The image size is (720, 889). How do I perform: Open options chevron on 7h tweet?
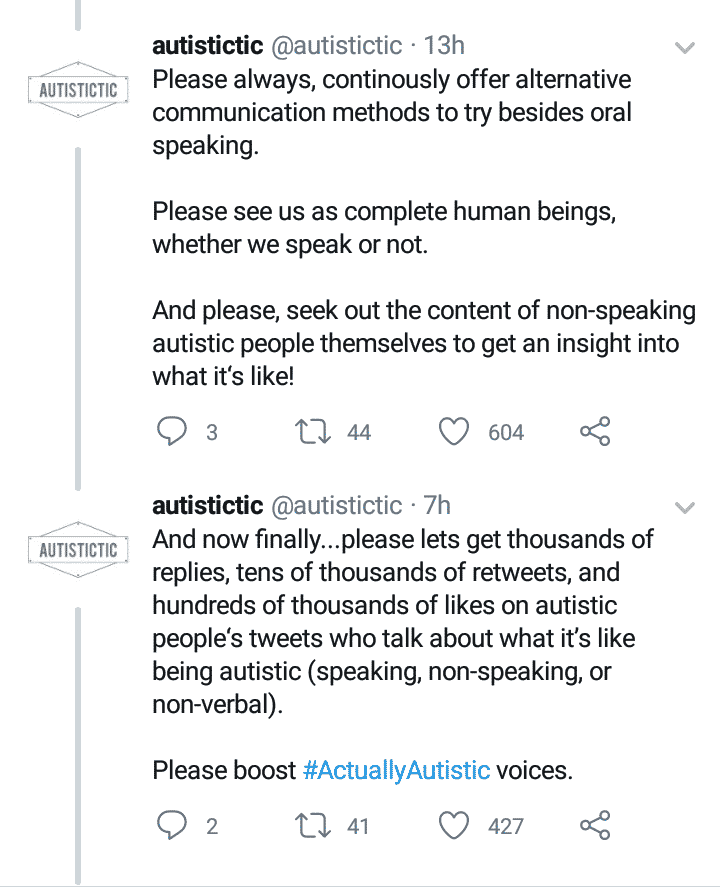[x=685, y=507]
